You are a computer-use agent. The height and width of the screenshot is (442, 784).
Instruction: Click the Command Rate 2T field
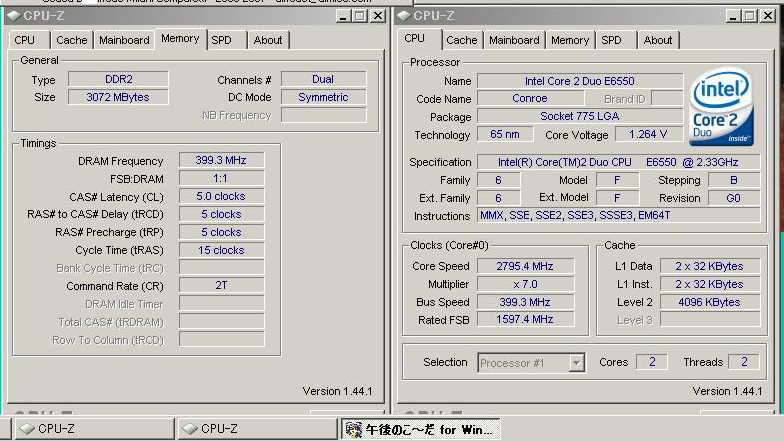(x=221, y=286)
